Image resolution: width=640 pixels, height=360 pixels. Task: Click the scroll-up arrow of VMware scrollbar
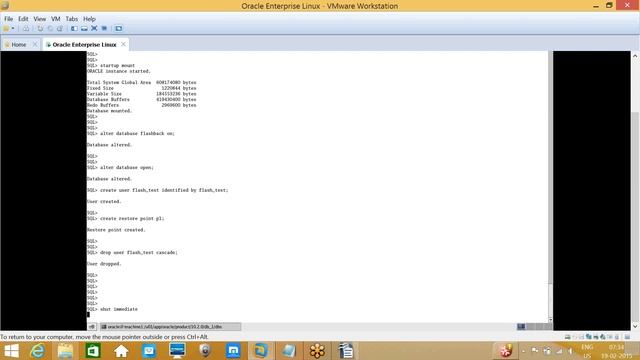coord(635,56)
